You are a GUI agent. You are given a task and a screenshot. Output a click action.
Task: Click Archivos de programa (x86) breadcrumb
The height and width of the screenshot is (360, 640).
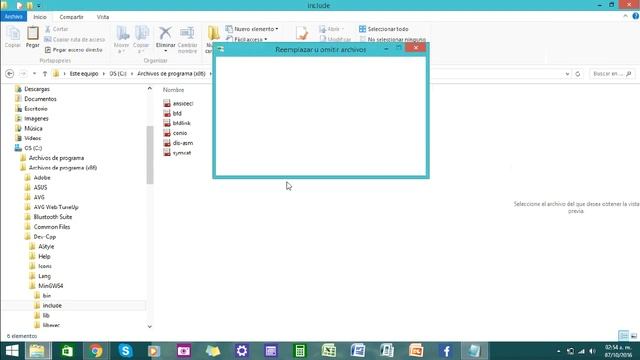171,74
